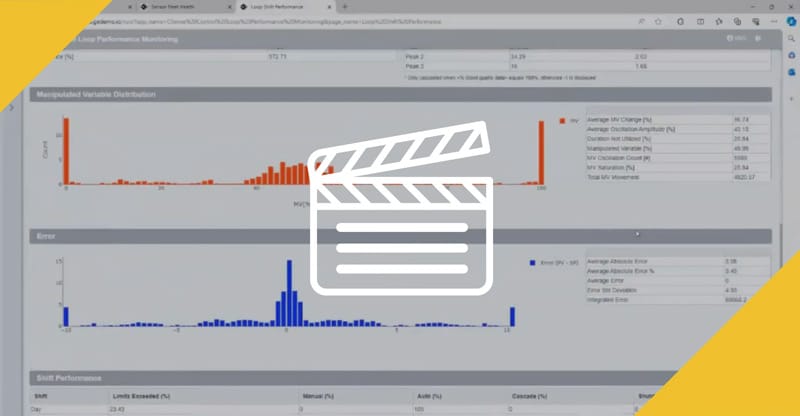
Task: Select the Average Absolute Error row
Action: tap(678, 261)
